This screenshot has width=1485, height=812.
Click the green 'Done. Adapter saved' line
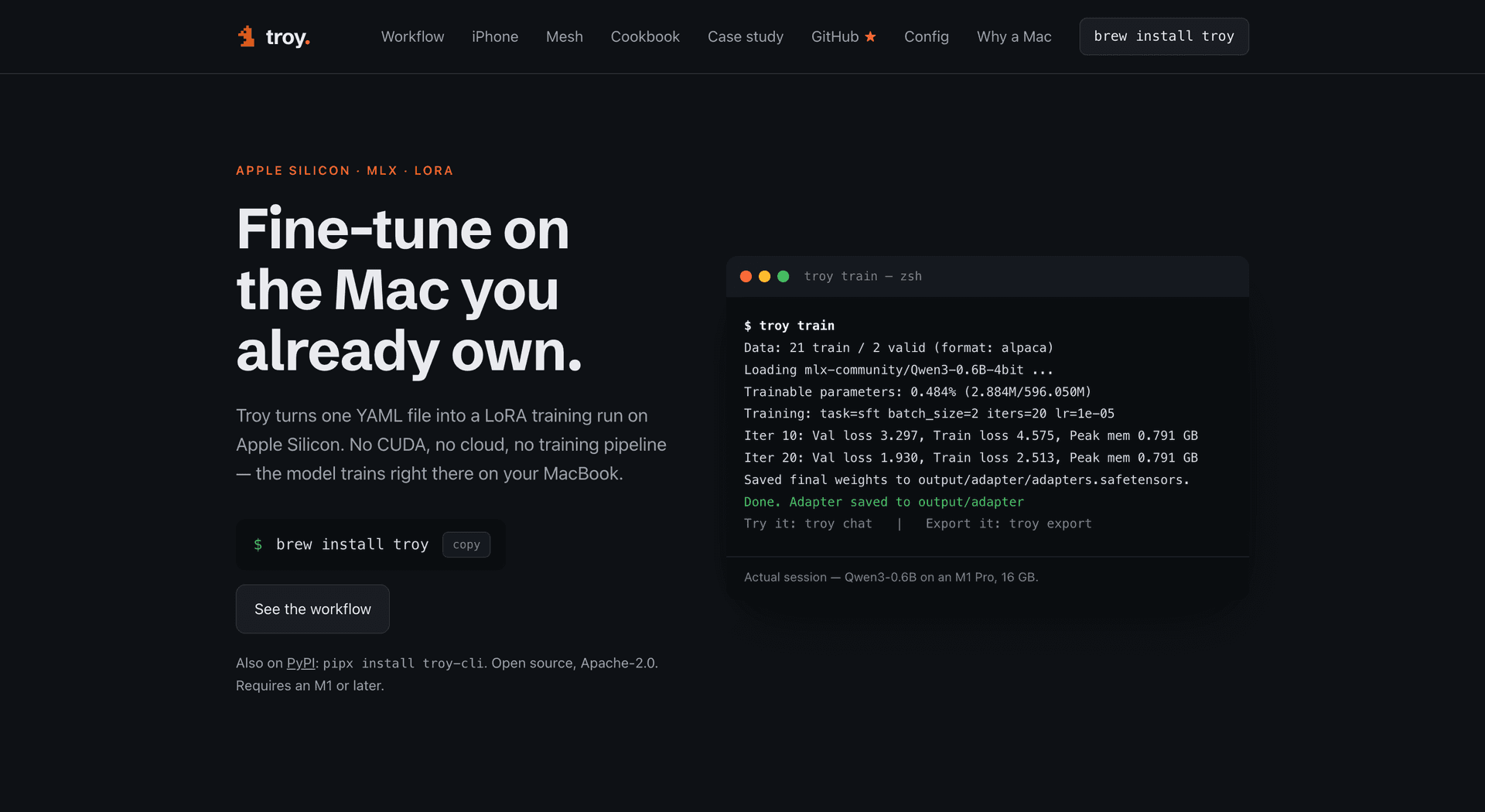point(884,502)
